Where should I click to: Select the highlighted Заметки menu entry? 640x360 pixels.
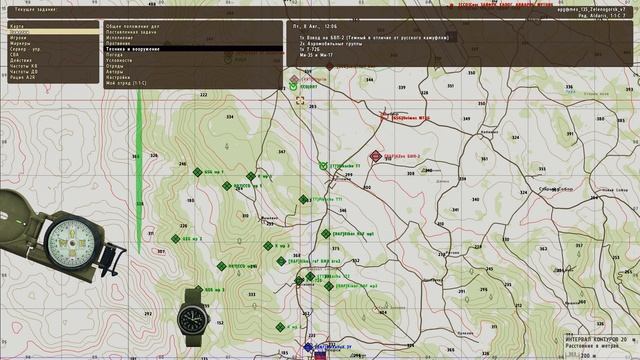[x=53, y=32]
